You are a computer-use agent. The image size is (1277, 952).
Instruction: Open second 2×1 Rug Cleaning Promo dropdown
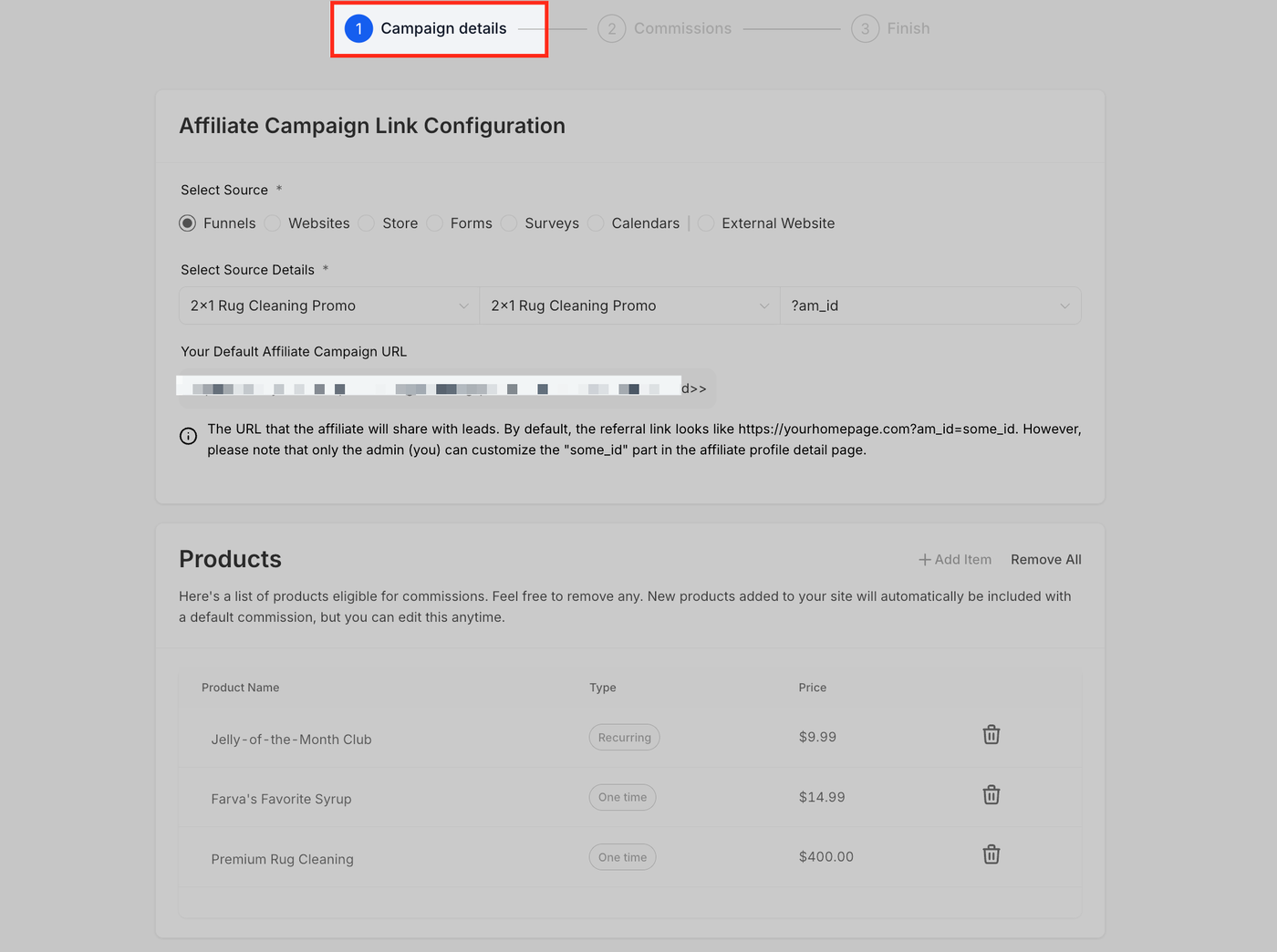pyautogui.click(x=629, y=305)
